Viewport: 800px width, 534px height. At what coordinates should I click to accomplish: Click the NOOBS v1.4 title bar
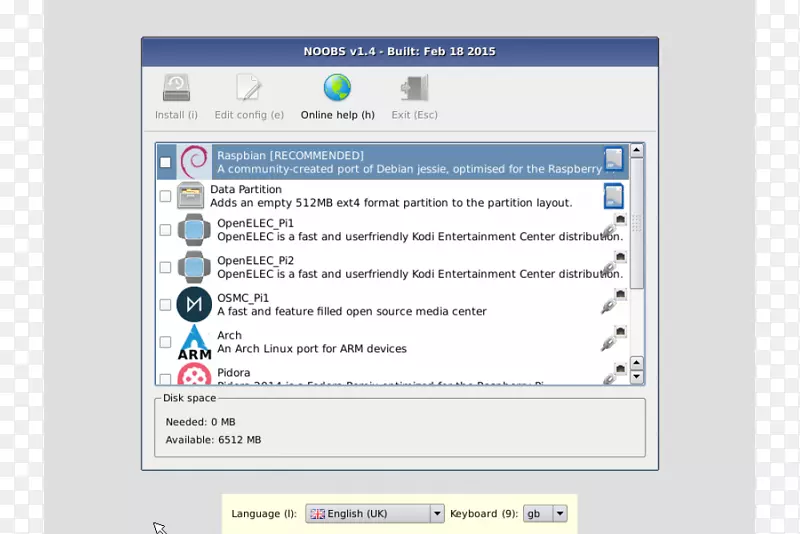(399, 52)
